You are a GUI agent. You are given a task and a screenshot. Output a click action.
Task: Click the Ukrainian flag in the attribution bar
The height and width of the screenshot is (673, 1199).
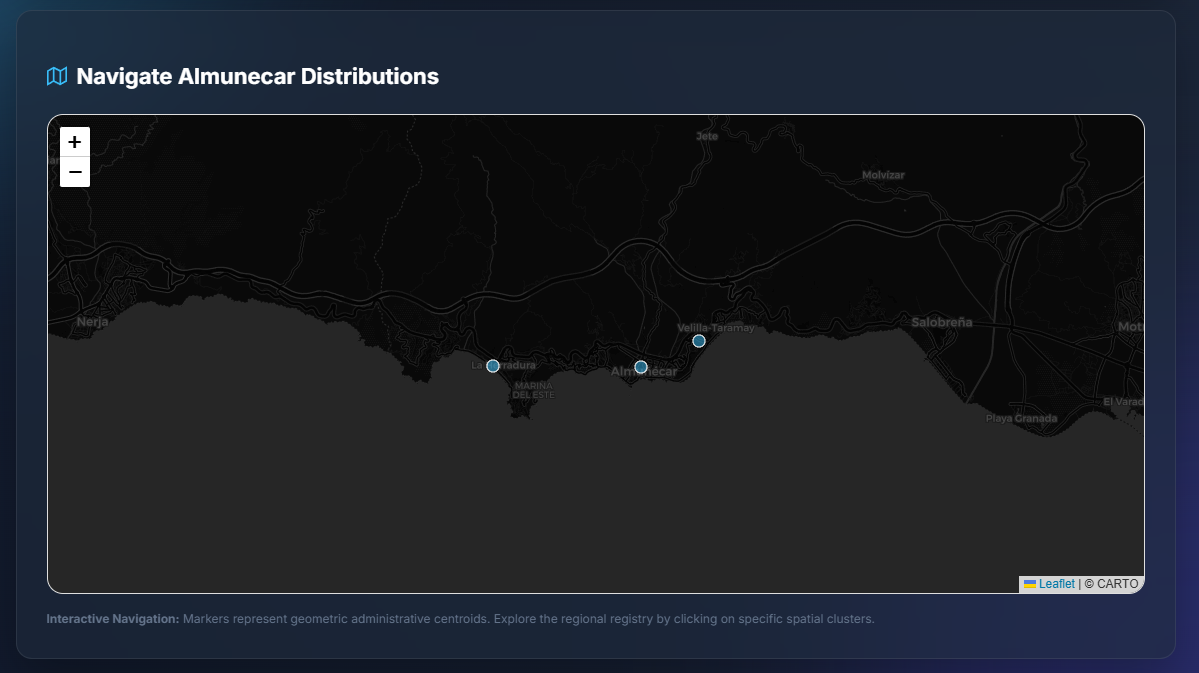(x=1030, y=584)
